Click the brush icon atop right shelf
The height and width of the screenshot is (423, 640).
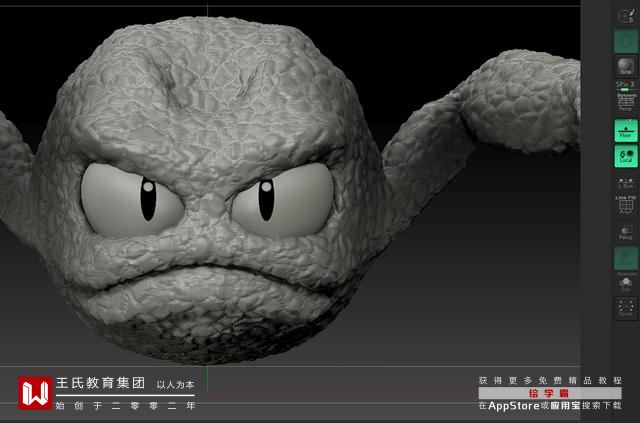click(626, 16)
